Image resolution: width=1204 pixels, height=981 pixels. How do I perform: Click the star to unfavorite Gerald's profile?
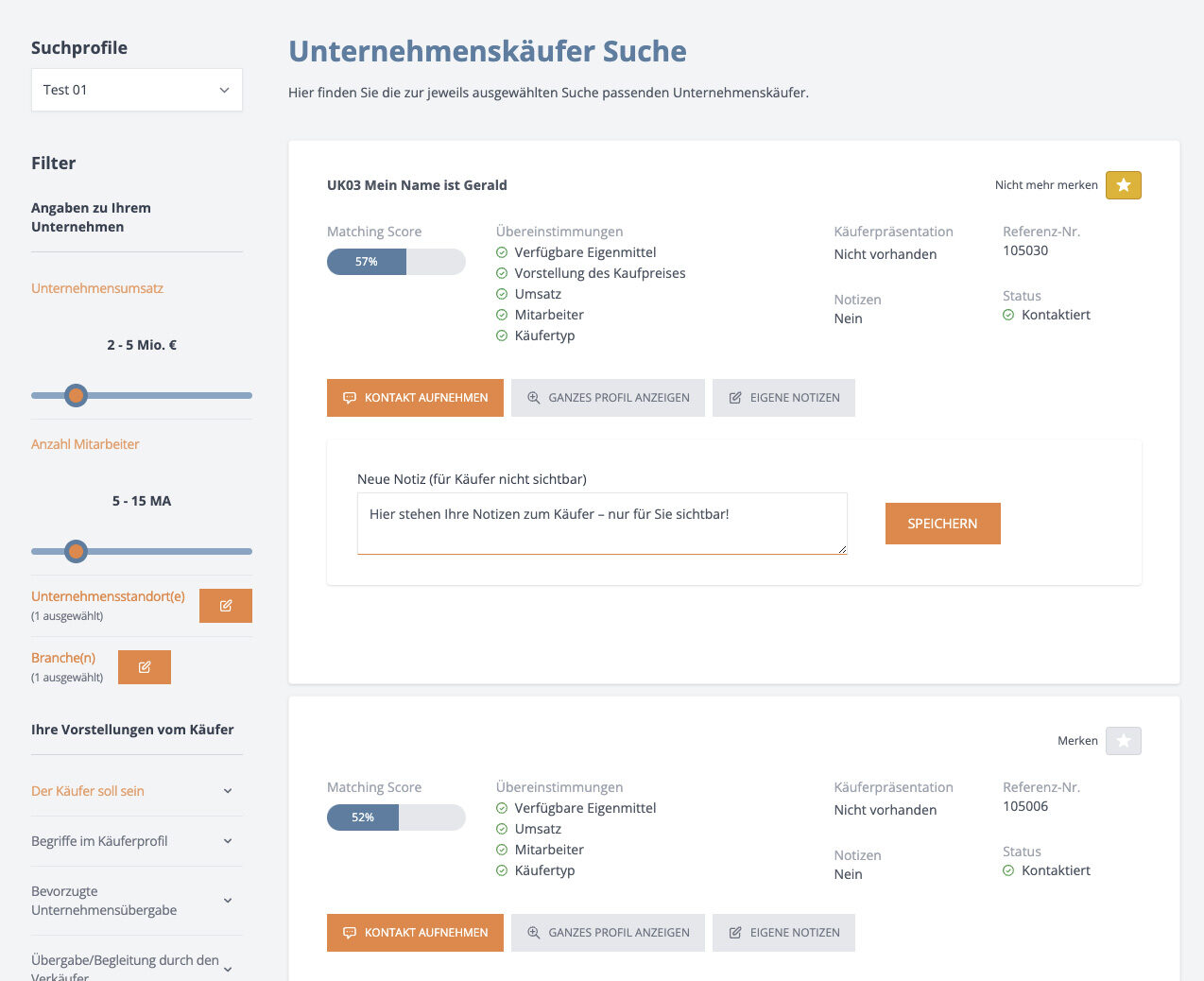[1123, 185]
